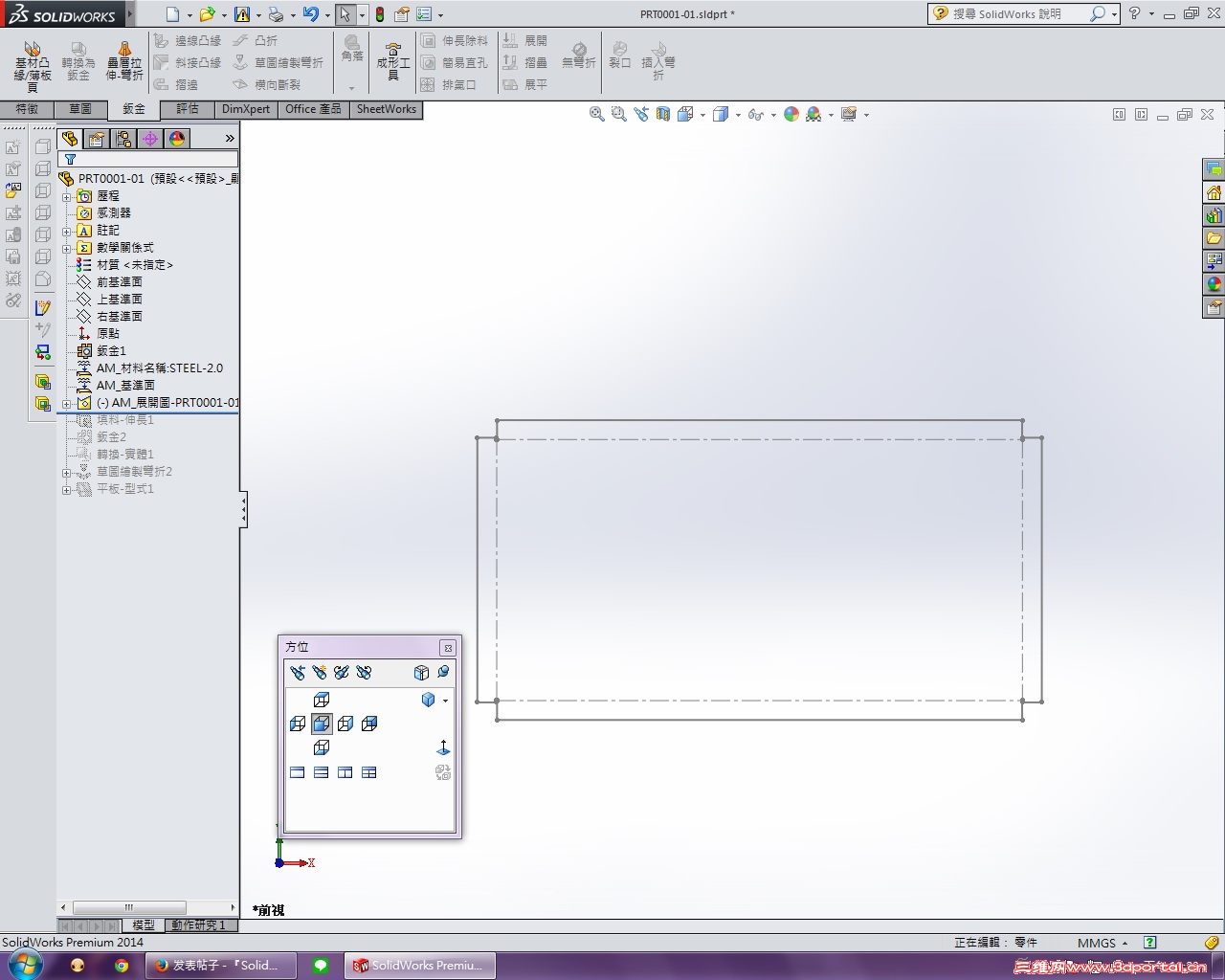Choose the single viewport layout icon
The image size is (1225, 980).
[x=298, y=772]
